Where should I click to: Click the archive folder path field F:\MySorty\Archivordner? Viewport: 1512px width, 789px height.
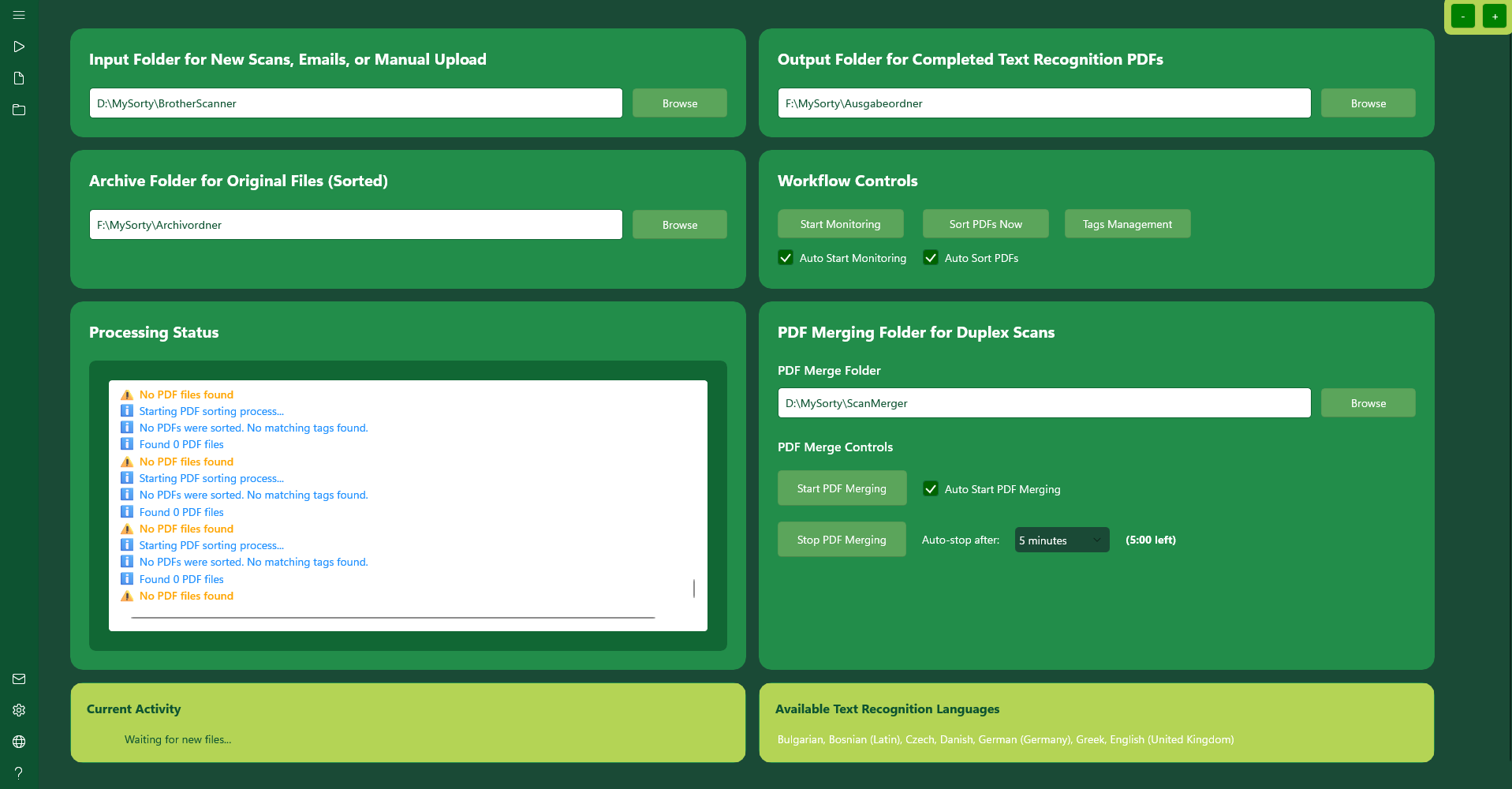tap(356, 224)
